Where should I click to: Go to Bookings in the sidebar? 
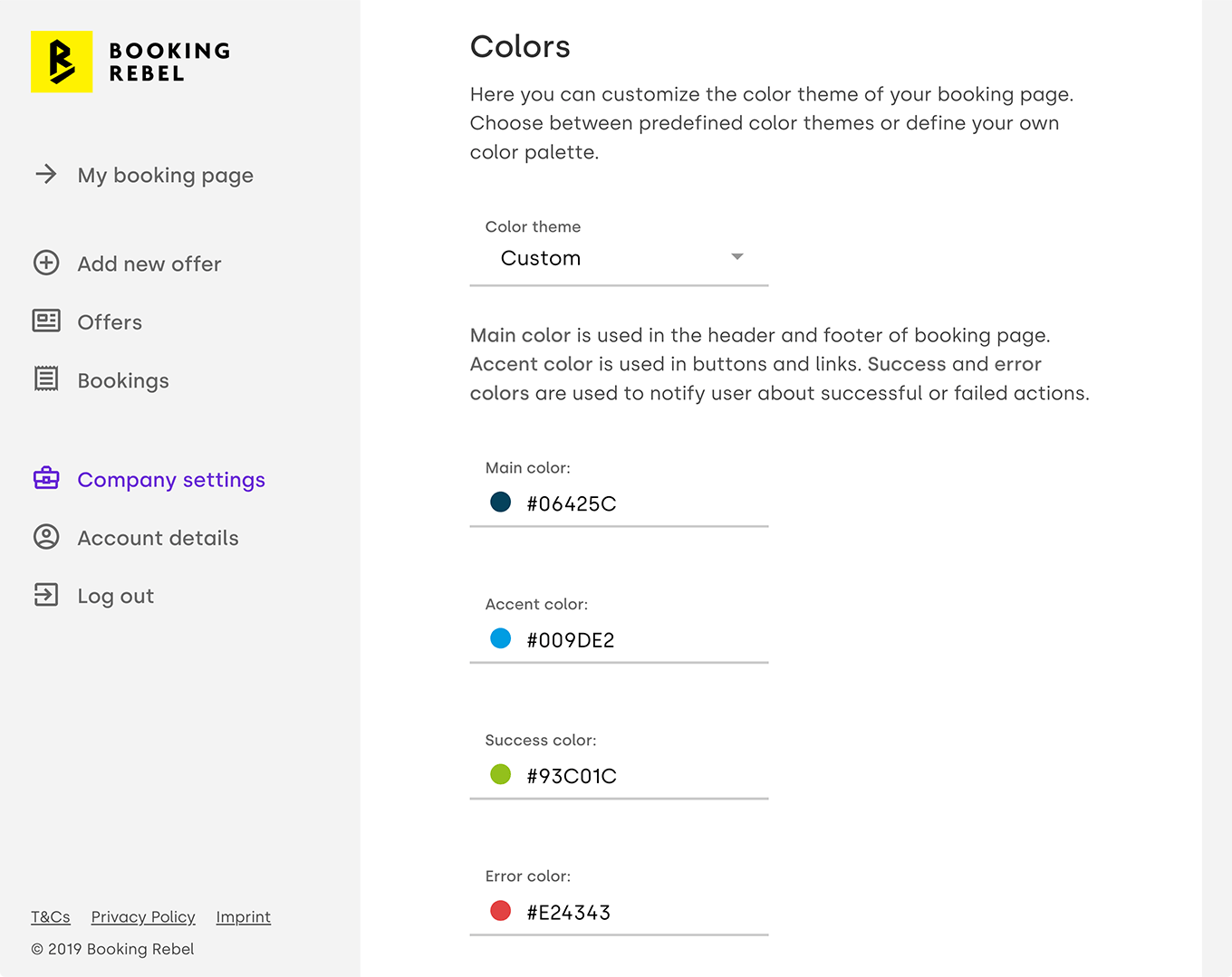pyautogui.click(x=123, y=381)
